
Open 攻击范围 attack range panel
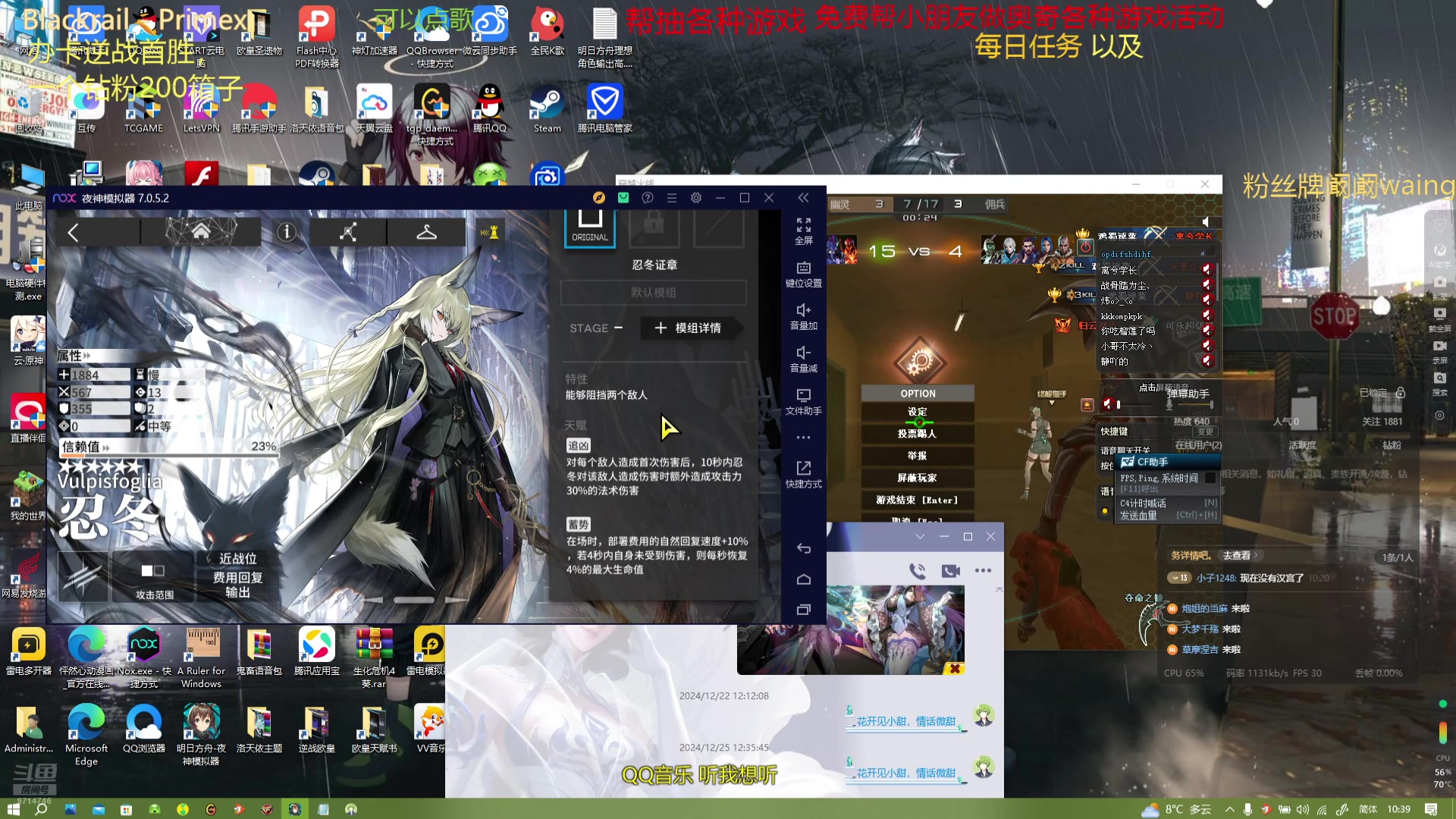point(154,578)
